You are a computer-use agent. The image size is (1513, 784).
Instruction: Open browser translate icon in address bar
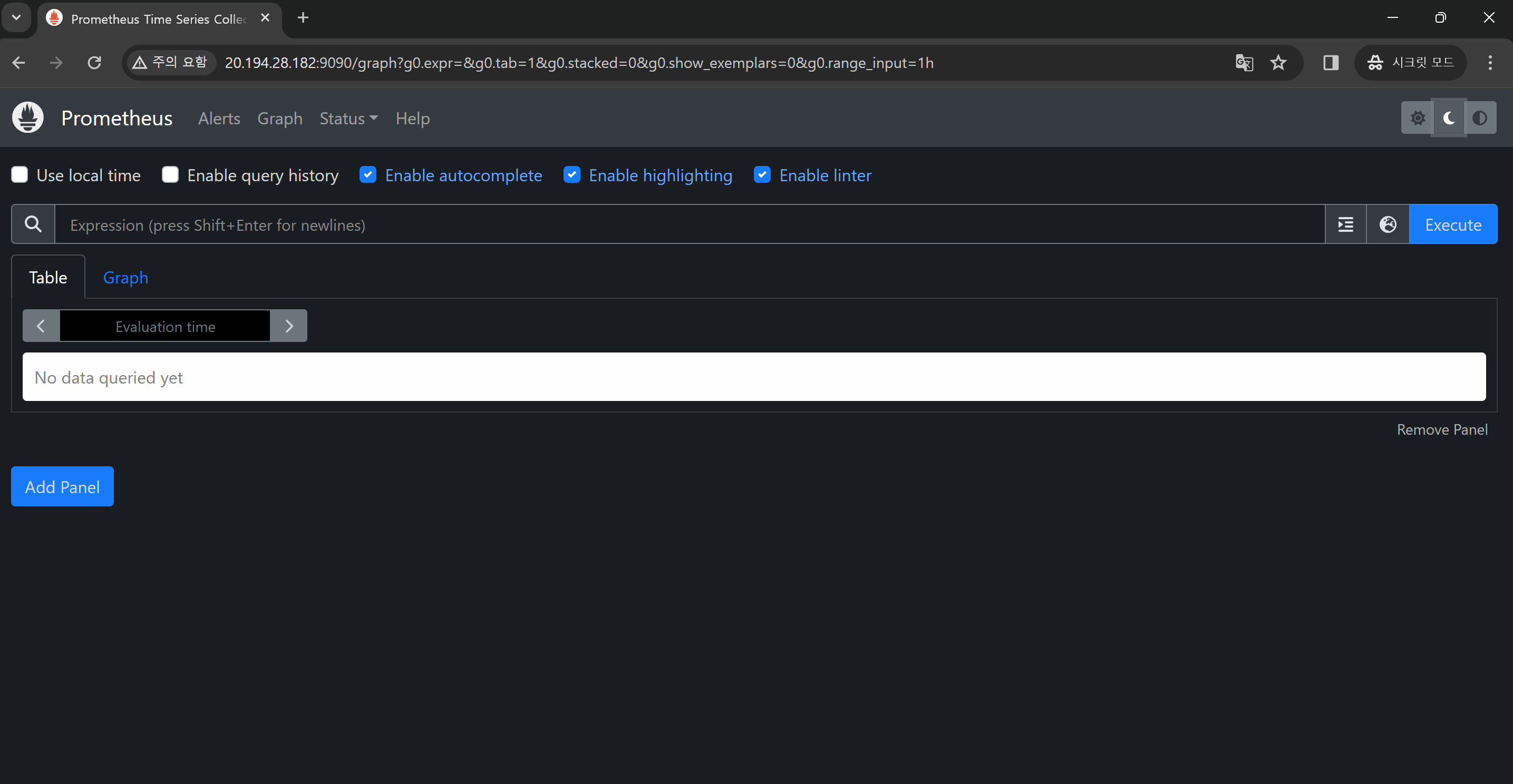tap(1244, 63)
